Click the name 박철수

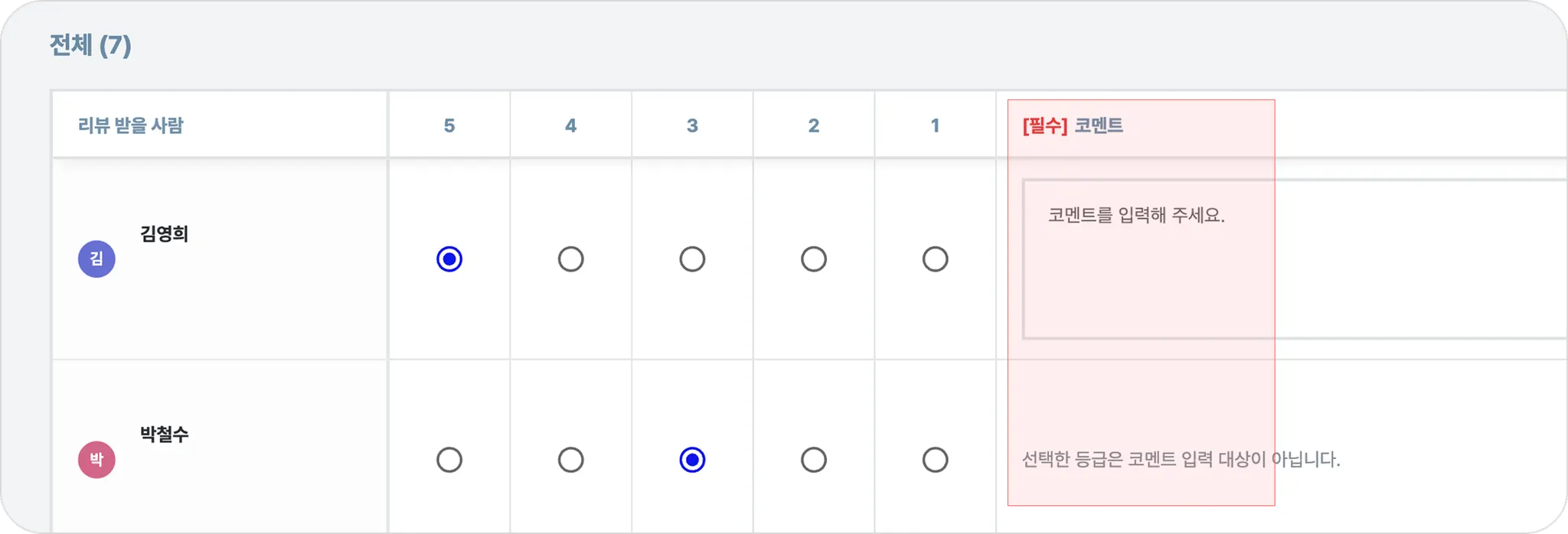(164, 435)
